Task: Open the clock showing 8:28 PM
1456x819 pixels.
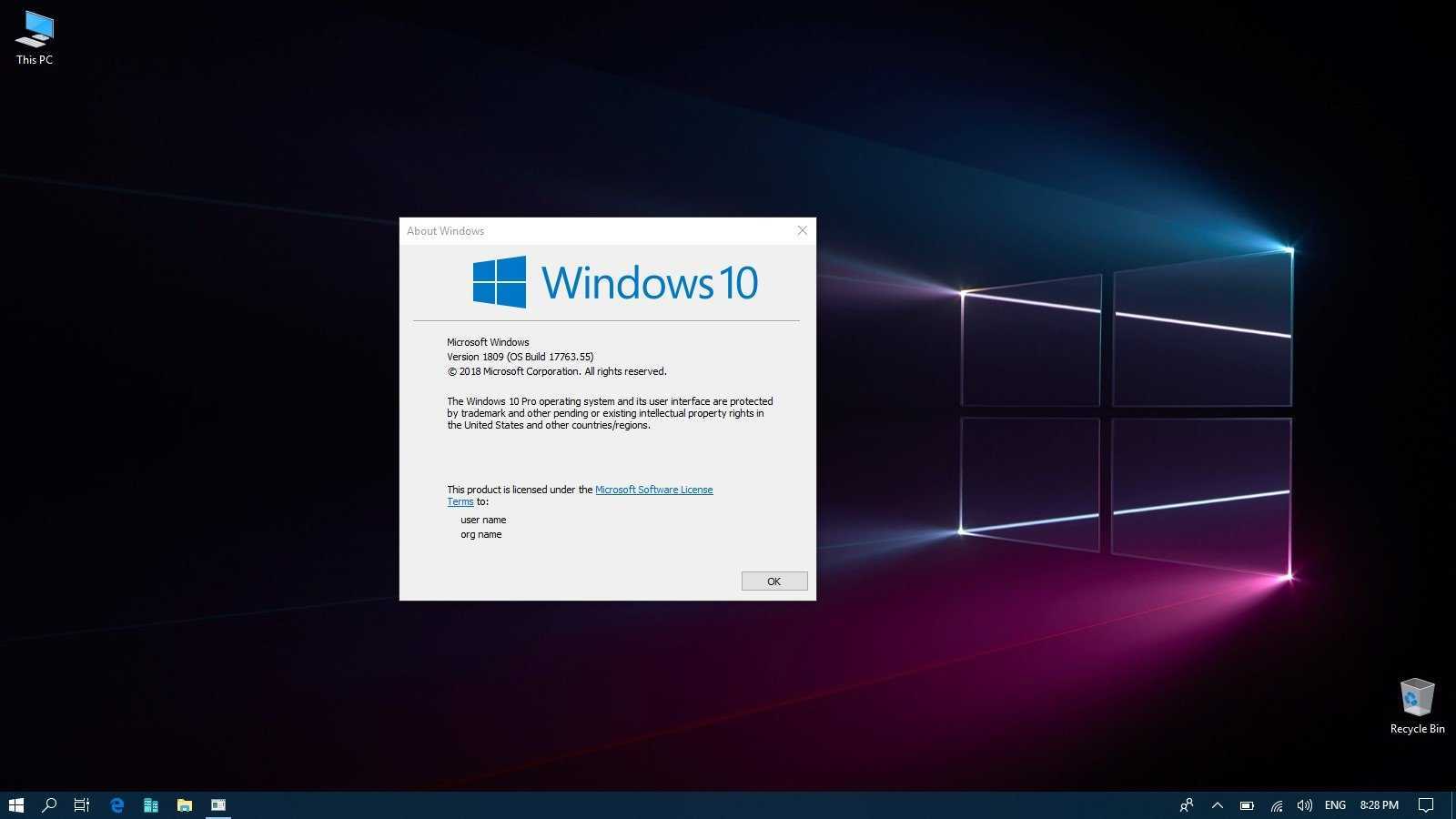Action: click(x=1380, y=805)
